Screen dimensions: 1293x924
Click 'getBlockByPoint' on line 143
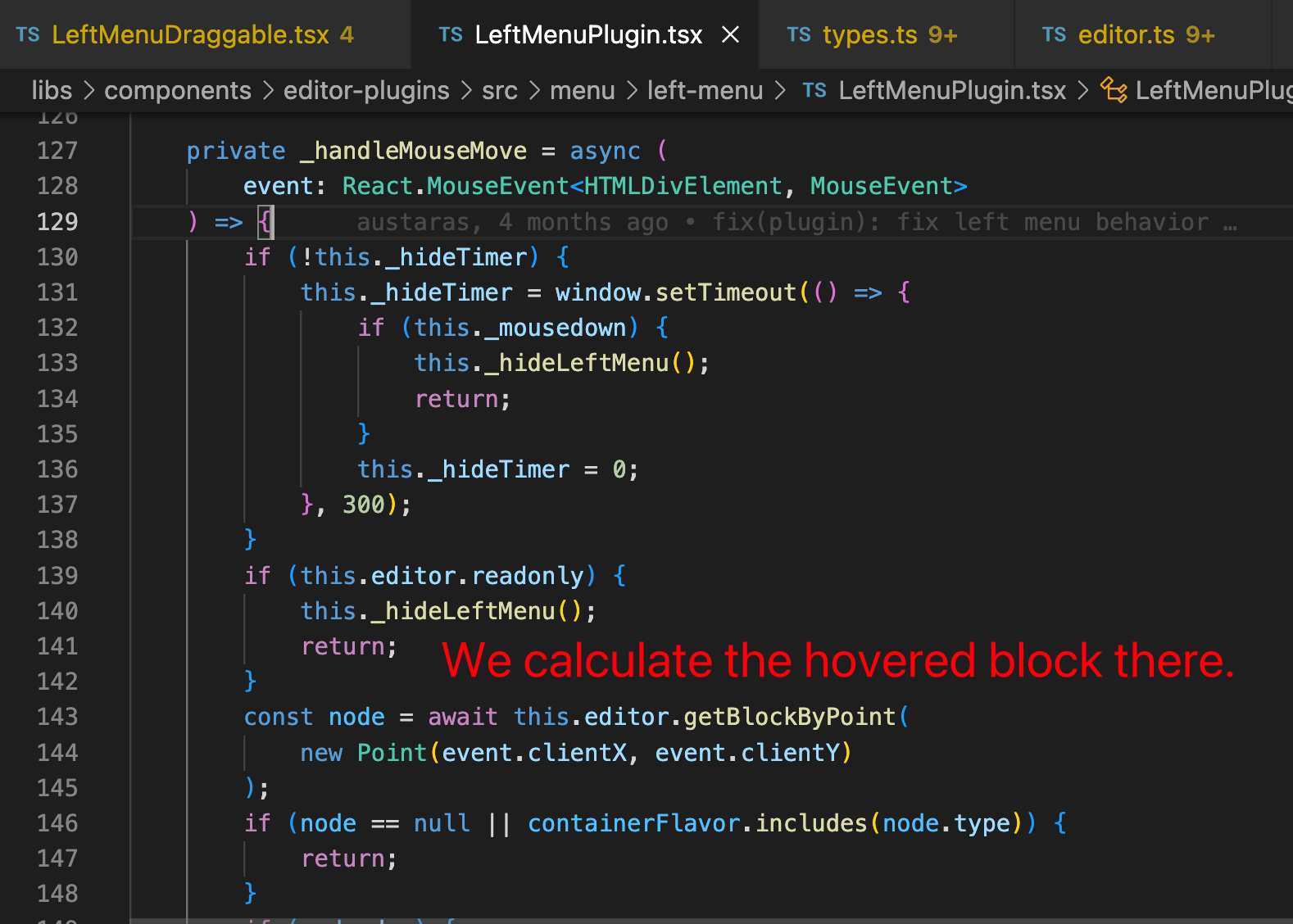click(790, 717)
